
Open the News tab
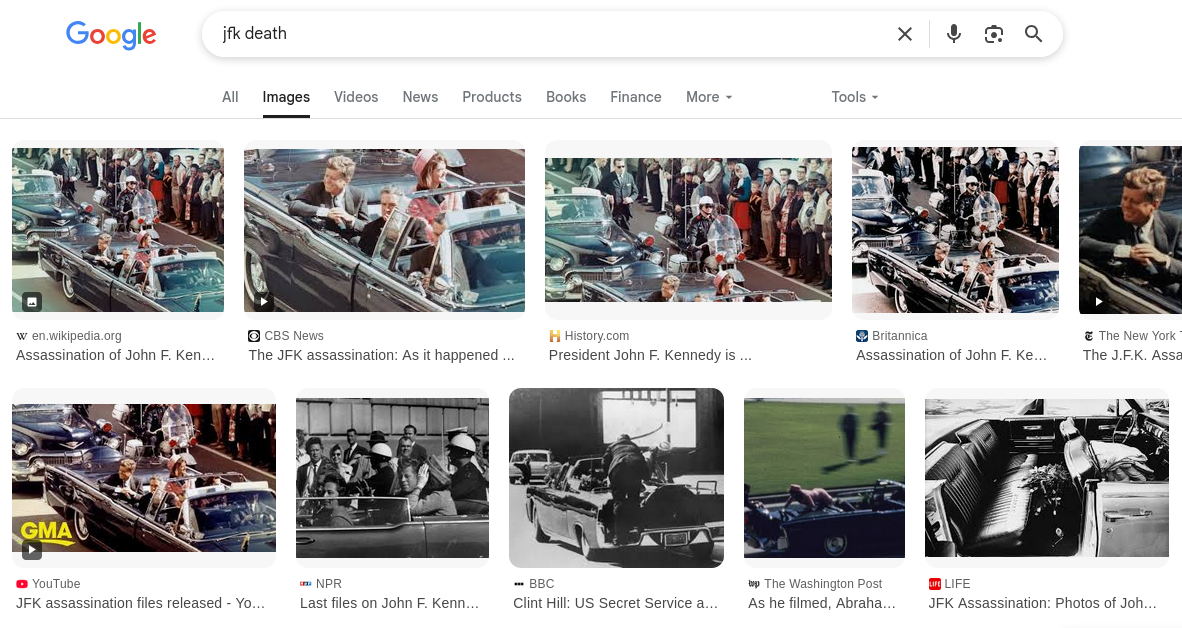[420, 97]
